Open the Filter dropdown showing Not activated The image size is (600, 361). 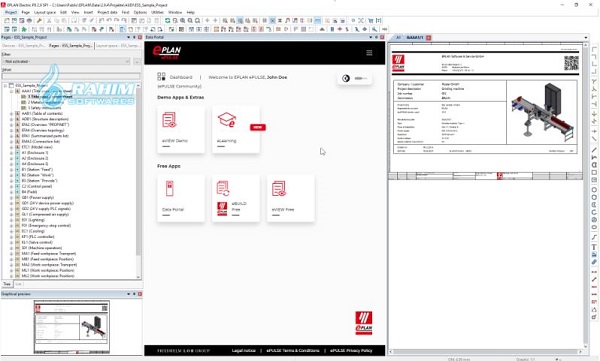tap(66, 61)
